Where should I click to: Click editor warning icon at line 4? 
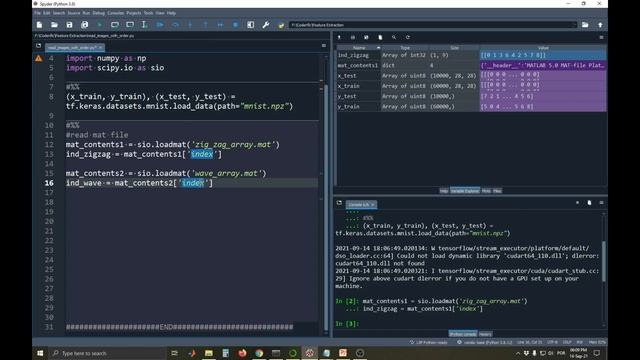38,58
